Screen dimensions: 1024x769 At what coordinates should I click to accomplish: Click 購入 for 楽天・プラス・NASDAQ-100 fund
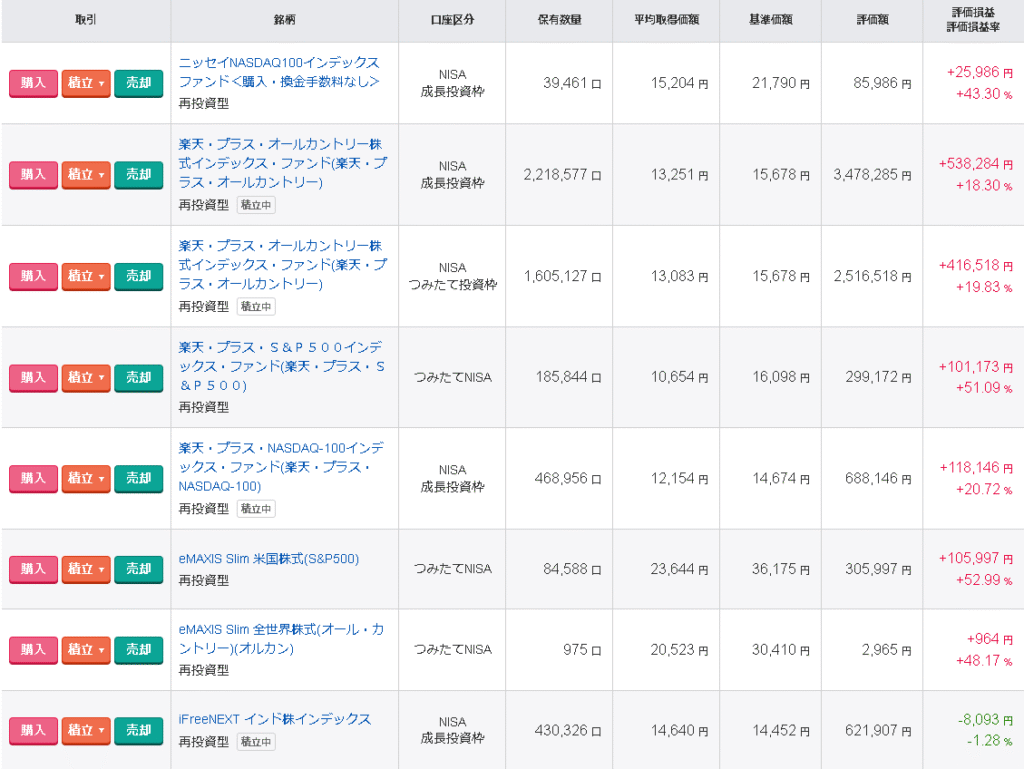click(x=33, y=479)
